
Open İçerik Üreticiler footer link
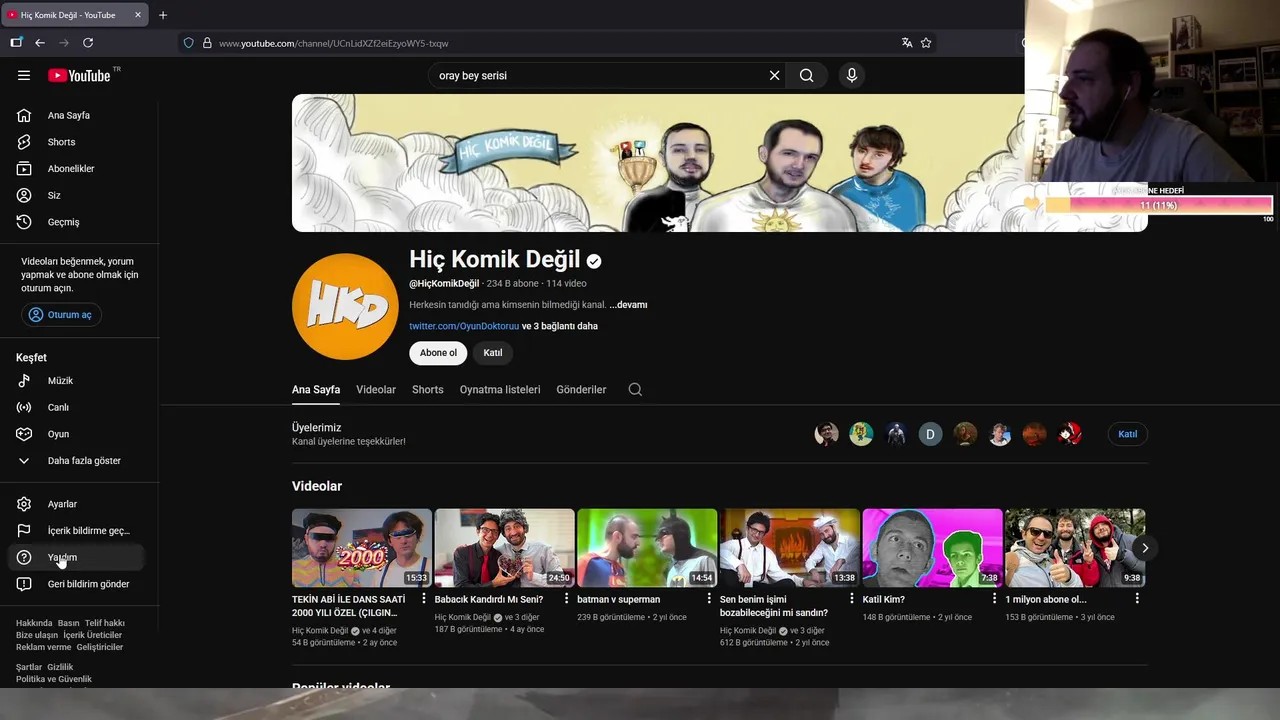point(92,635)
